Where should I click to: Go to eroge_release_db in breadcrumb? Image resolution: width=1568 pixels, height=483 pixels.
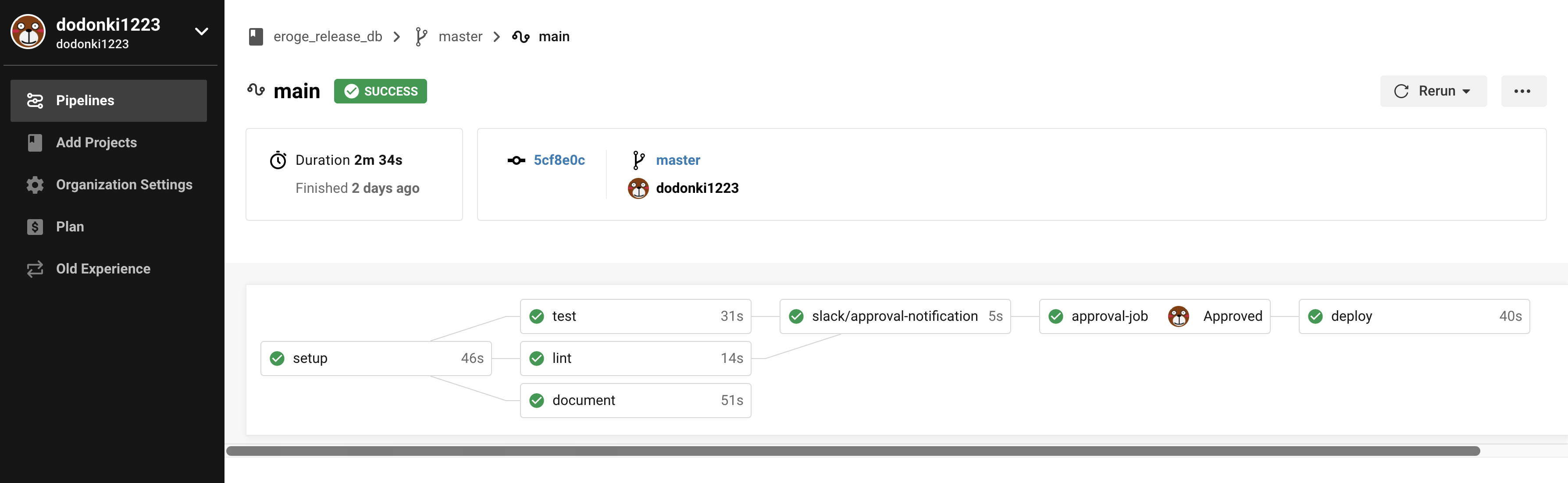click(328, 36)
